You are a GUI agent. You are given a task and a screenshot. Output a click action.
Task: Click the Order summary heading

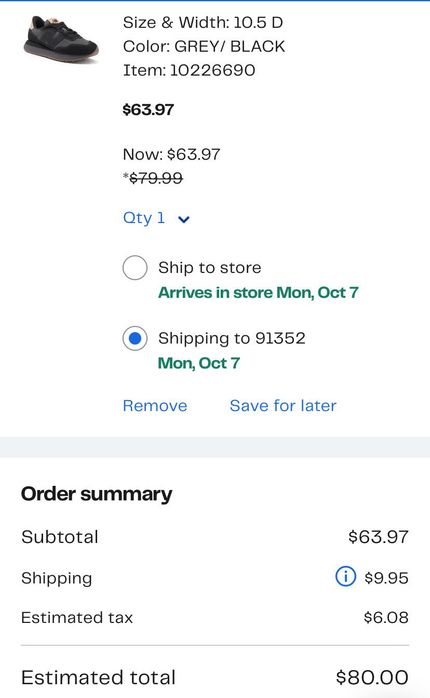[x=97, y=494]
